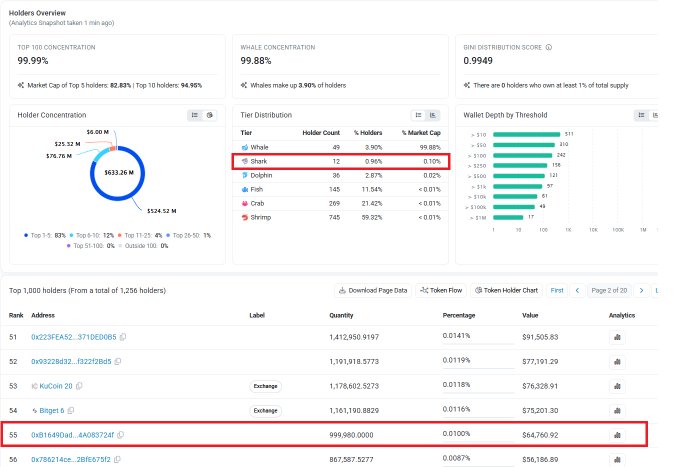The height and width of the screenshot is (467, 680).
Task: Click the > $1k wallet depth bar
Action: click(517, 186)
